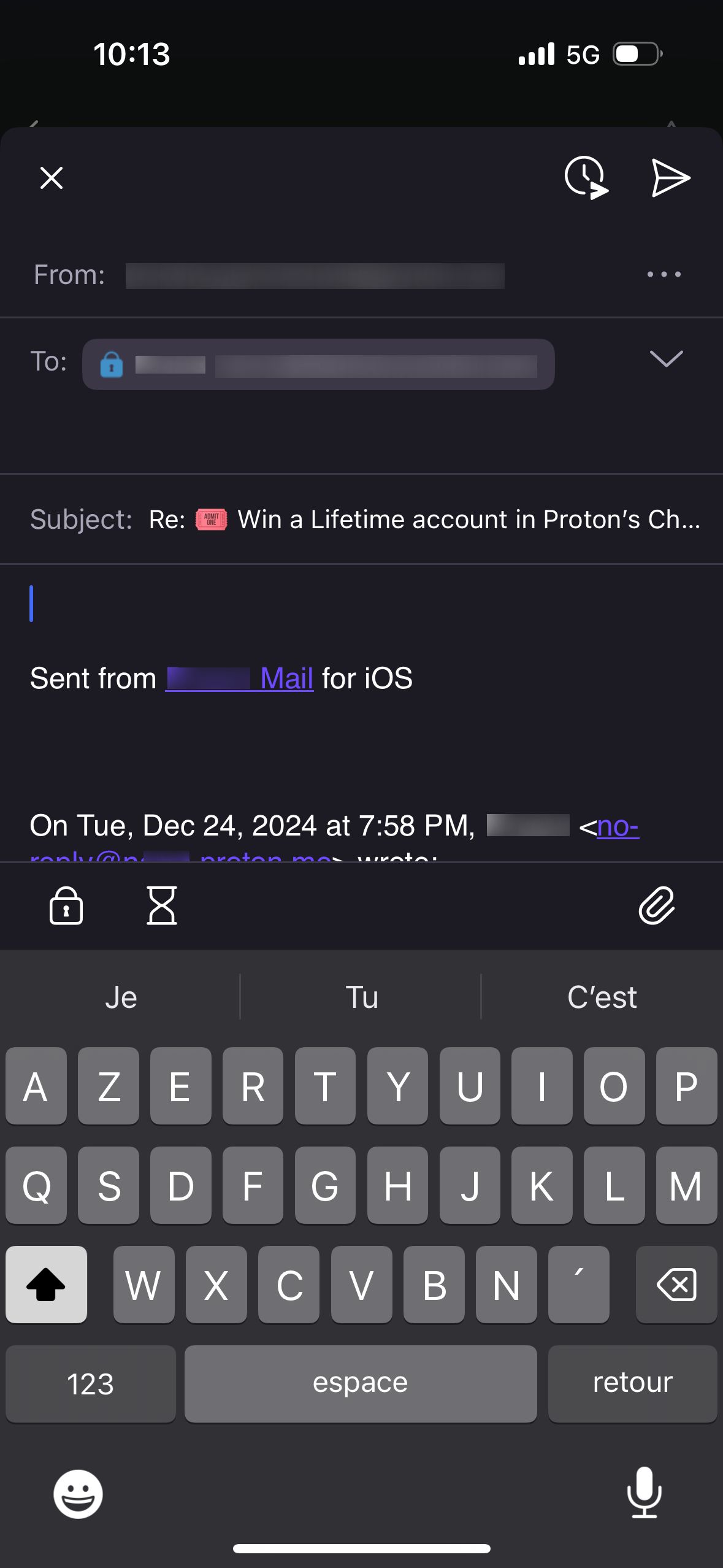The height and width of the screenshot is (1568, 723).
Task: Choose the "C'est" keyboard suggestion
Action: click(x=602, y=997)
